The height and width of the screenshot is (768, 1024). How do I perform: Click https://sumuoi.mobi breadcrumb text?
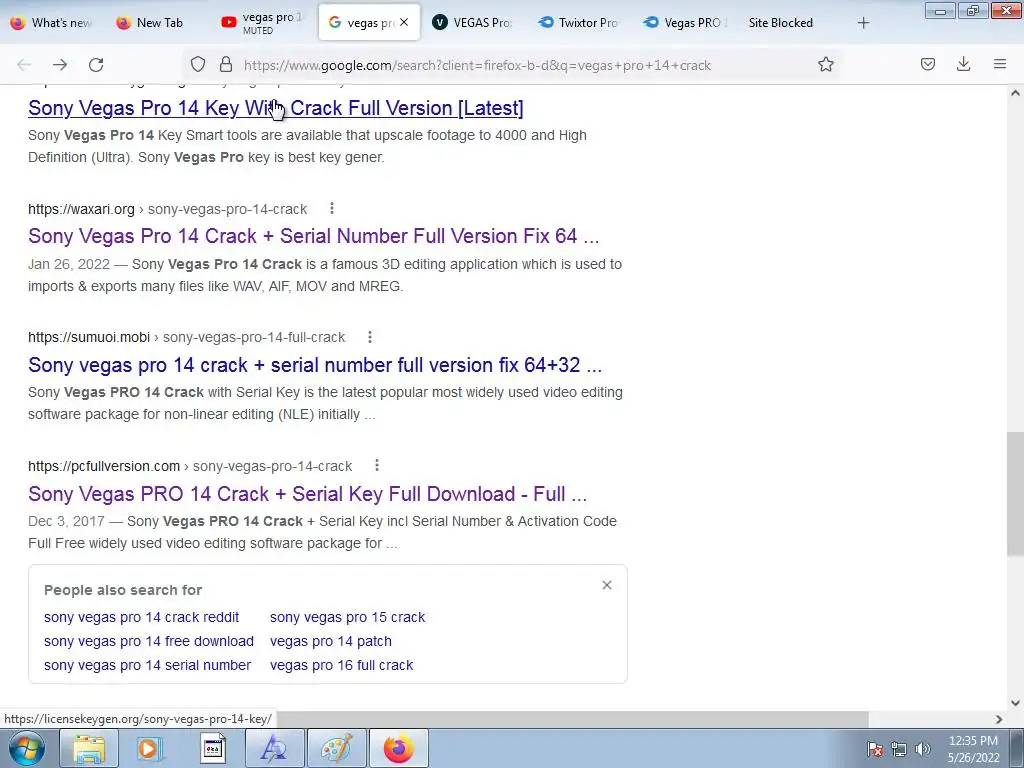coord(89,337)
